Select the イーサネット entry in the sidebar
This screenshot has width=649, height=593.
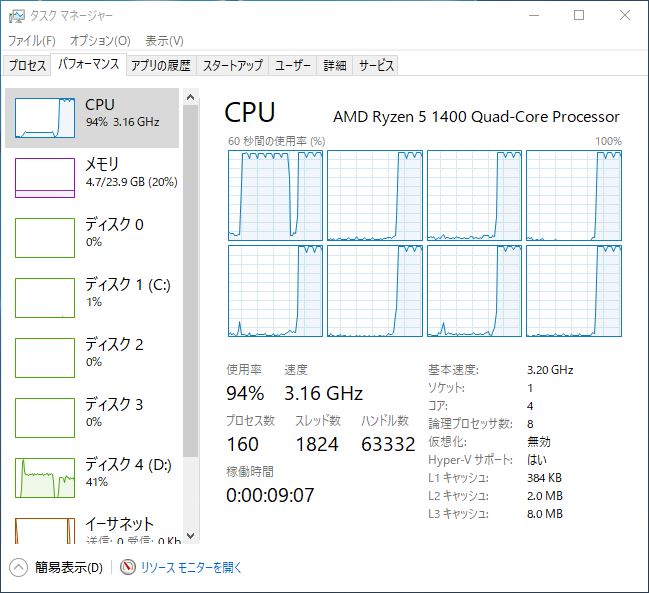[92, 526]
